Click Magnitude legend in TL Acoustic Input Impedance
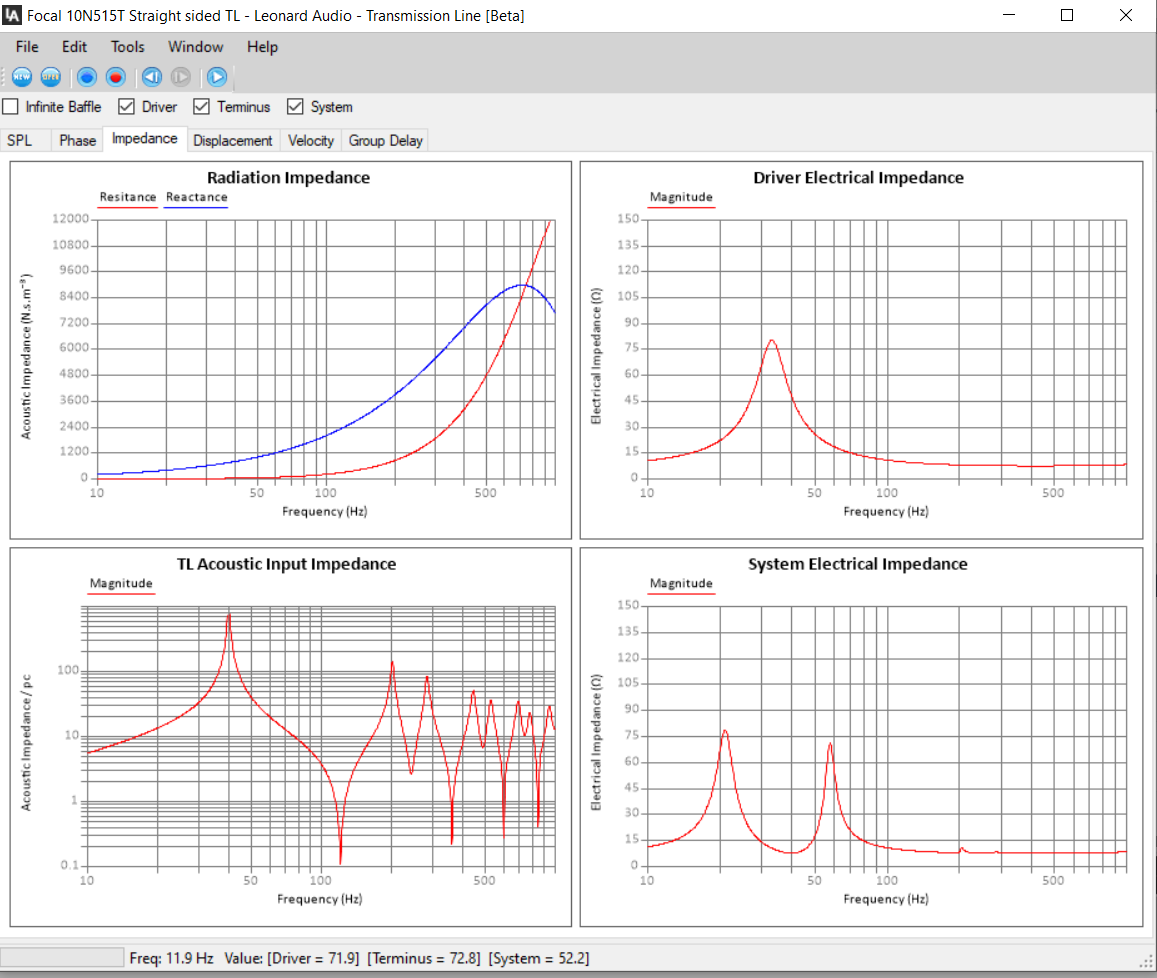This screenshot has height=978, width=1157. click(x=121, y=584)
